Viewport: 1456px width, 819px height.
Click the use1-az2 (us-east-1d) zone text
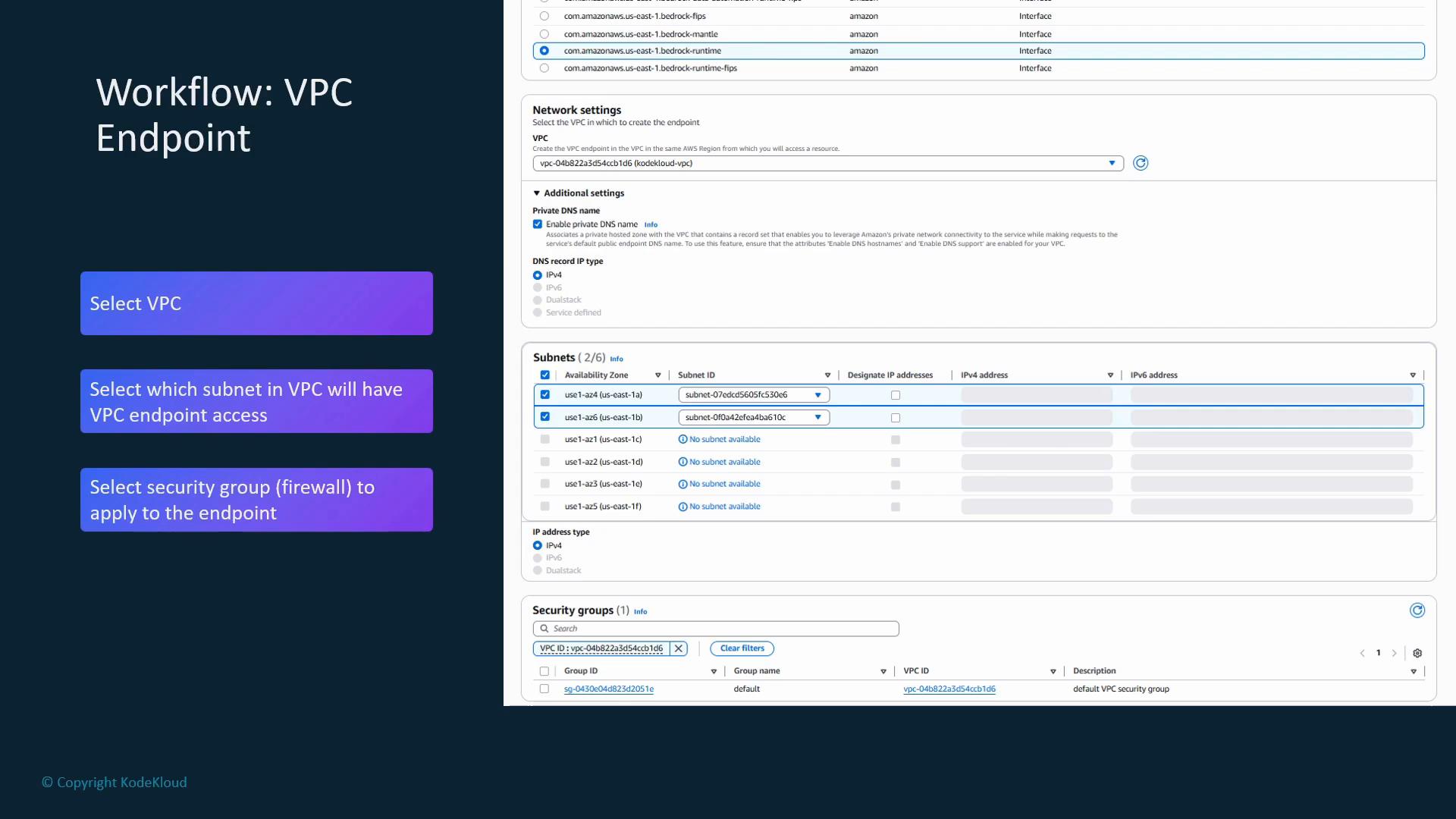604,462
